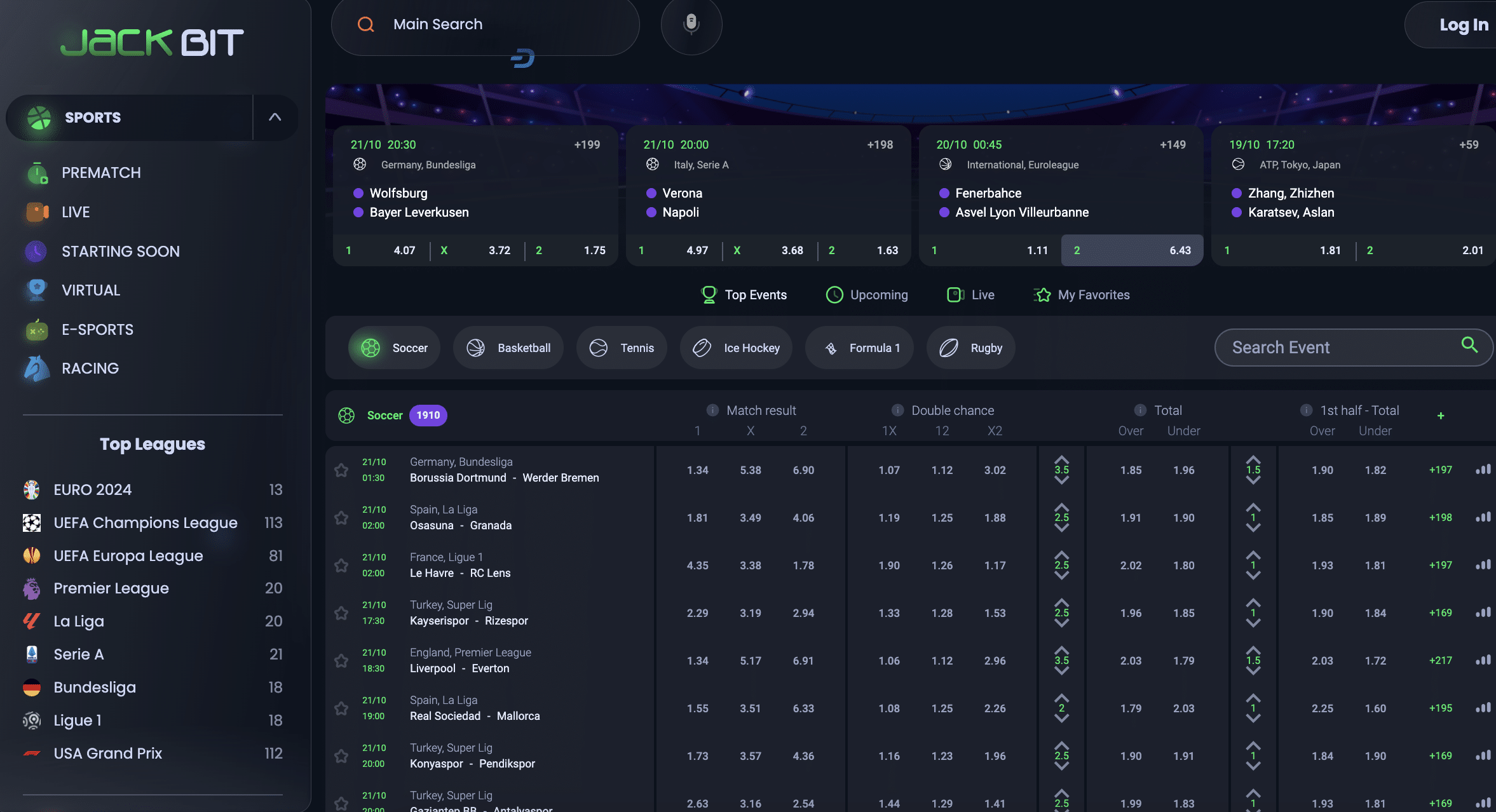Favorite the Real Sociedad - Mallorca match
1496x812 pixels.
[x=341, y=708]
